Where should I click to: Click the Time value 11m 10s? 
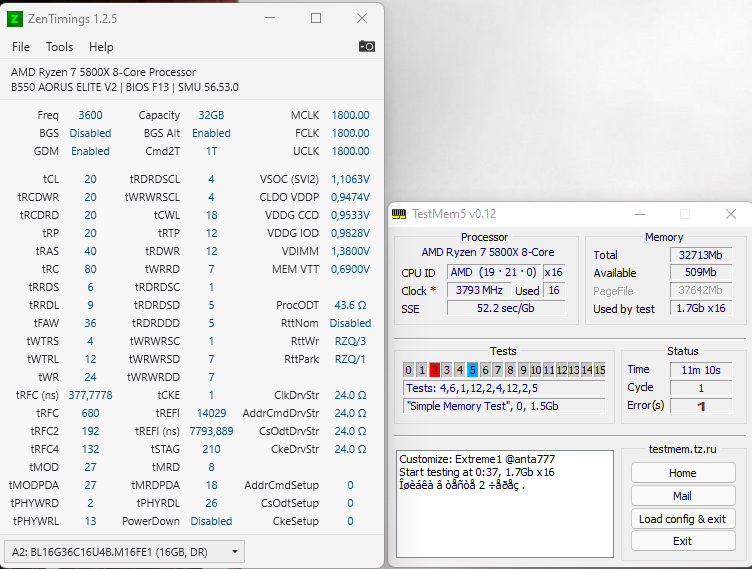(701, 370)
